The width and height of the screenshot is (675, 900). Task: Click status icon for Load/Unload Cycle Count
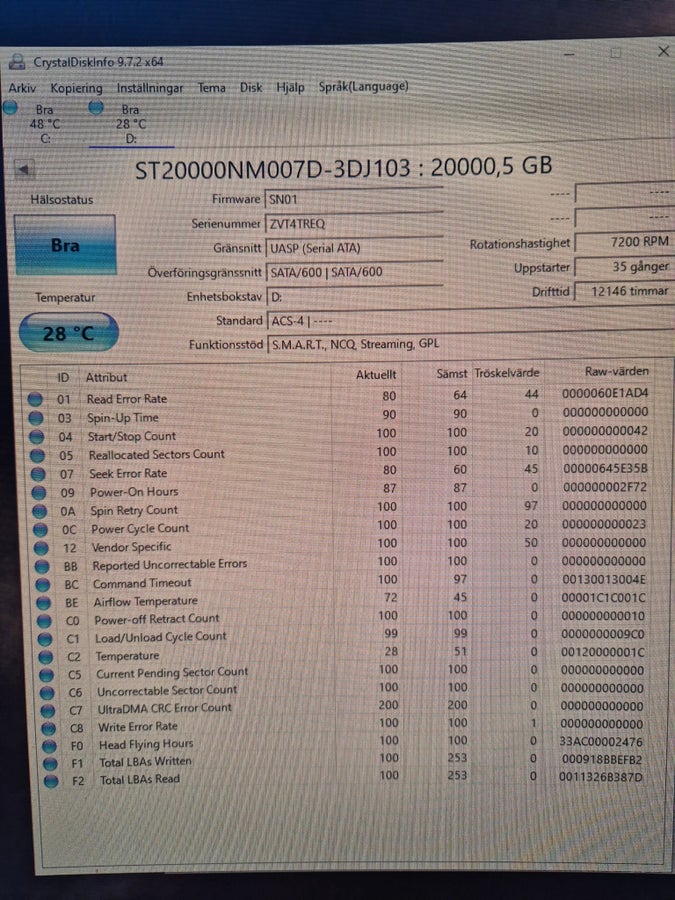[x=45, y=639]
